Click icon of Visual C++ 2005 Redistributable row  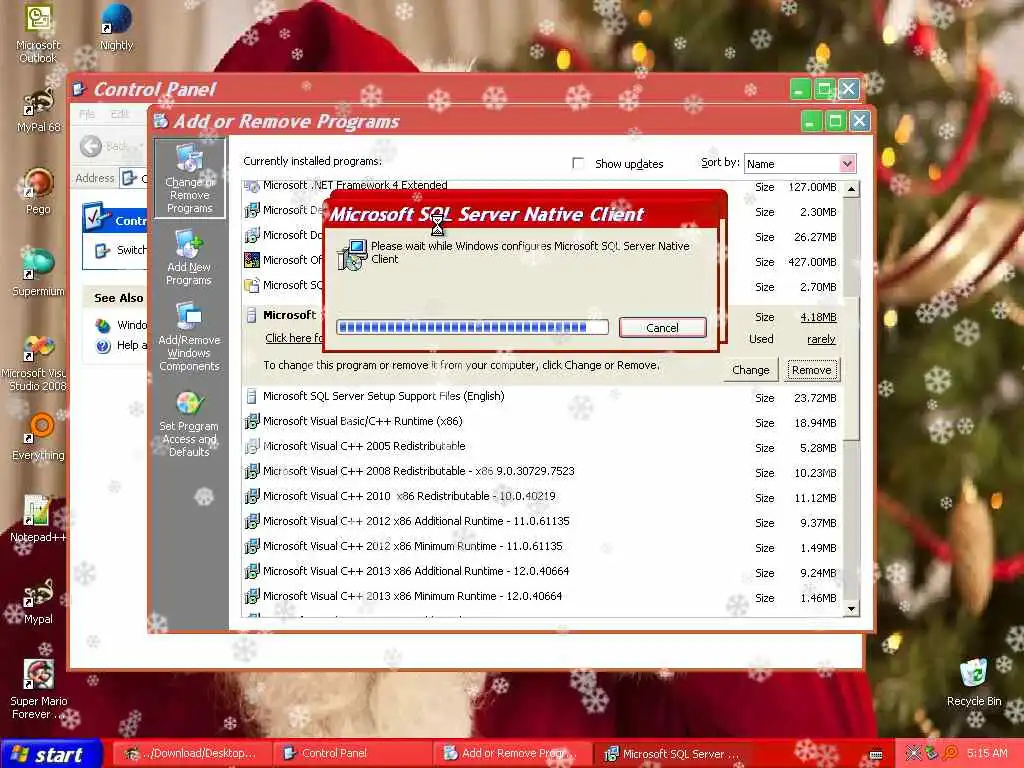(x=251, y=447)
